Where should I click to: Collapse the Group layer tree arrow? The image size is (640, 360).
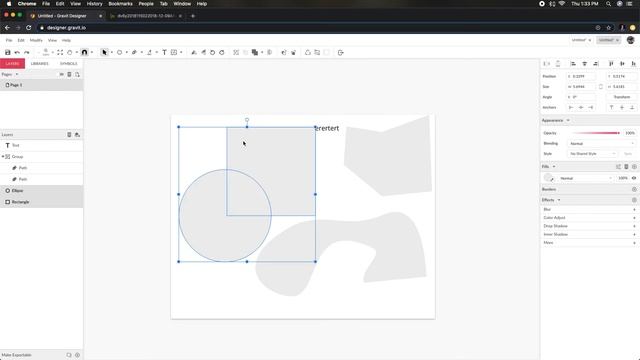point(3,157)
